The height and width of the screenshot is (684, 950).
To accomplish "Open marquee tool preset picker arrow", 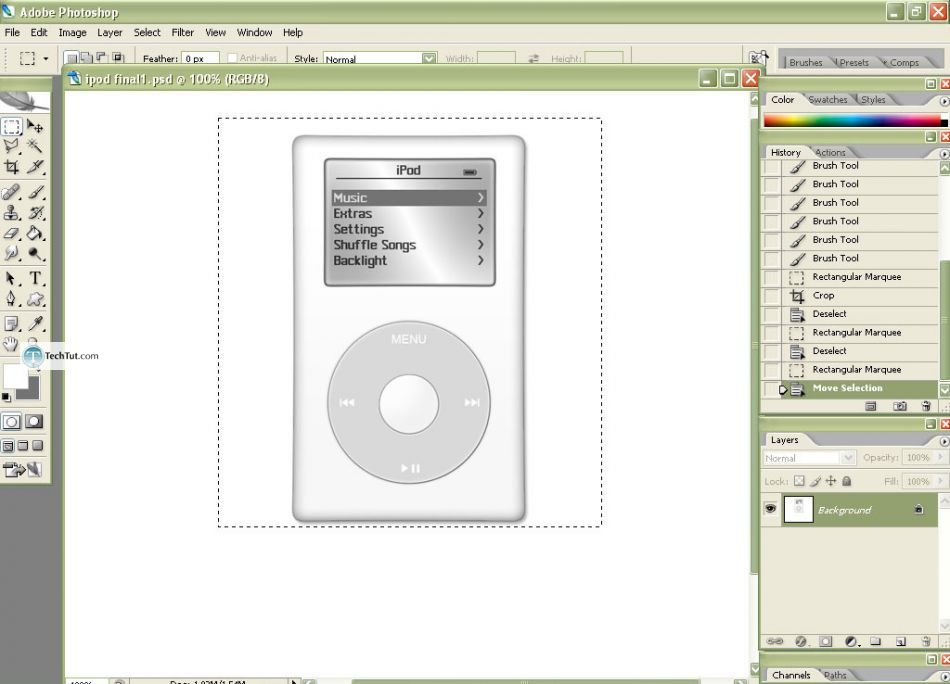I will pyautogui.click(x=46, y=59).
